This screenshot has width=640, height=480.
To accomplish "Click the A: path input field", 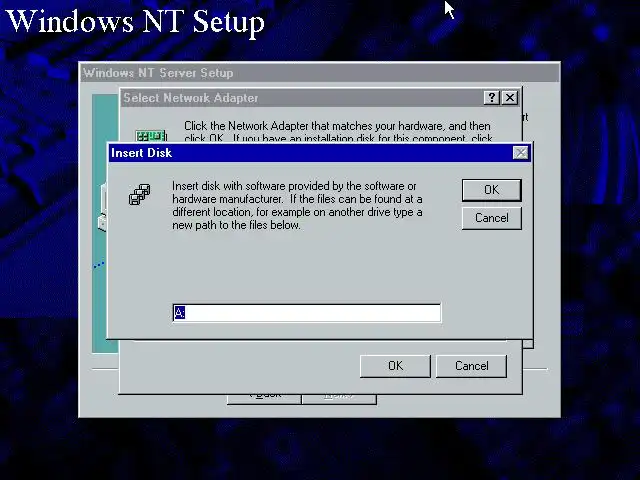I will pos(307,313).
